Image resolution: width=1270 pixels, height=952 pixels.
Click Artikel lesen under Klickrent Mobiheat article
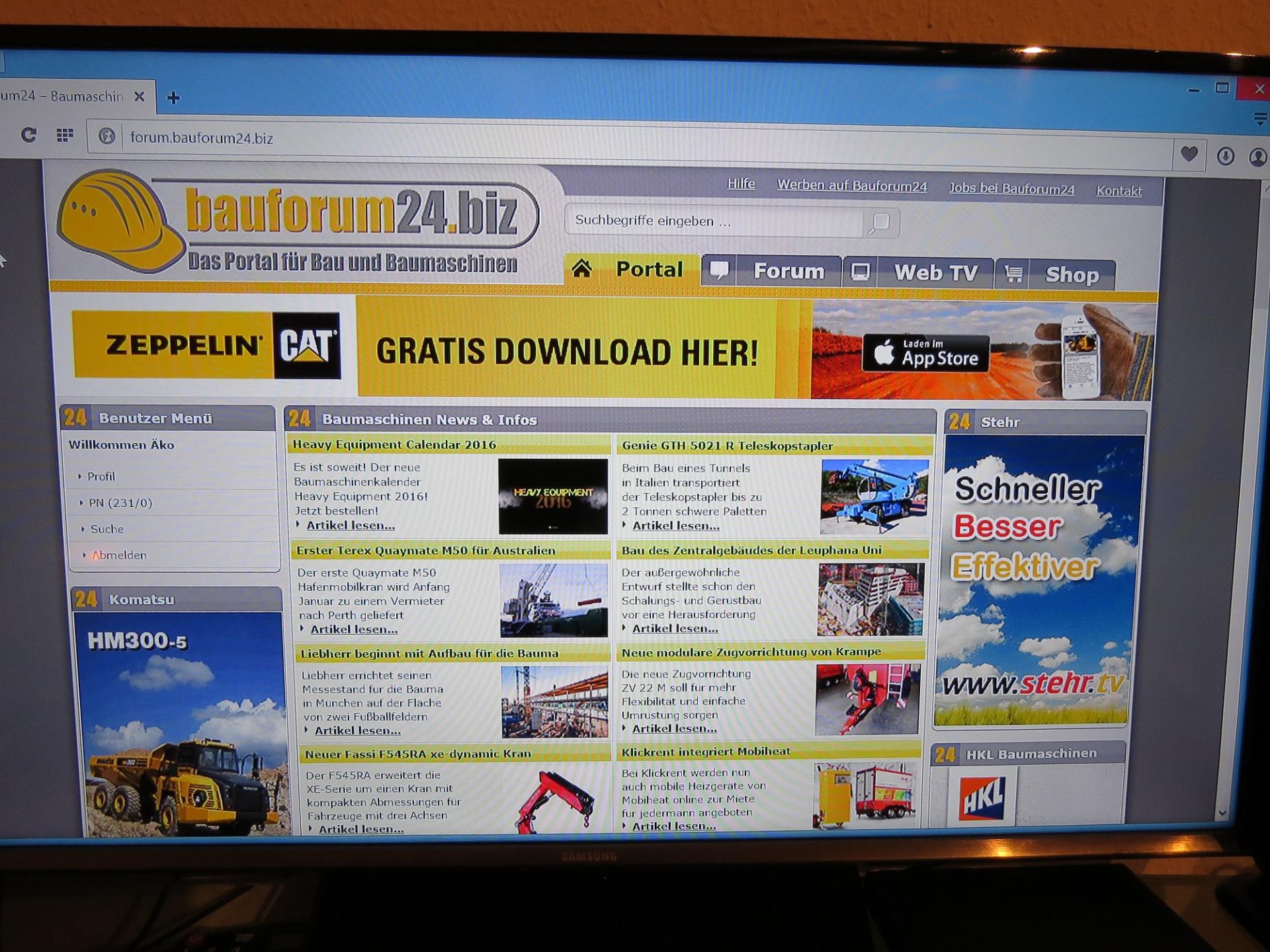[x=673, y=826]
